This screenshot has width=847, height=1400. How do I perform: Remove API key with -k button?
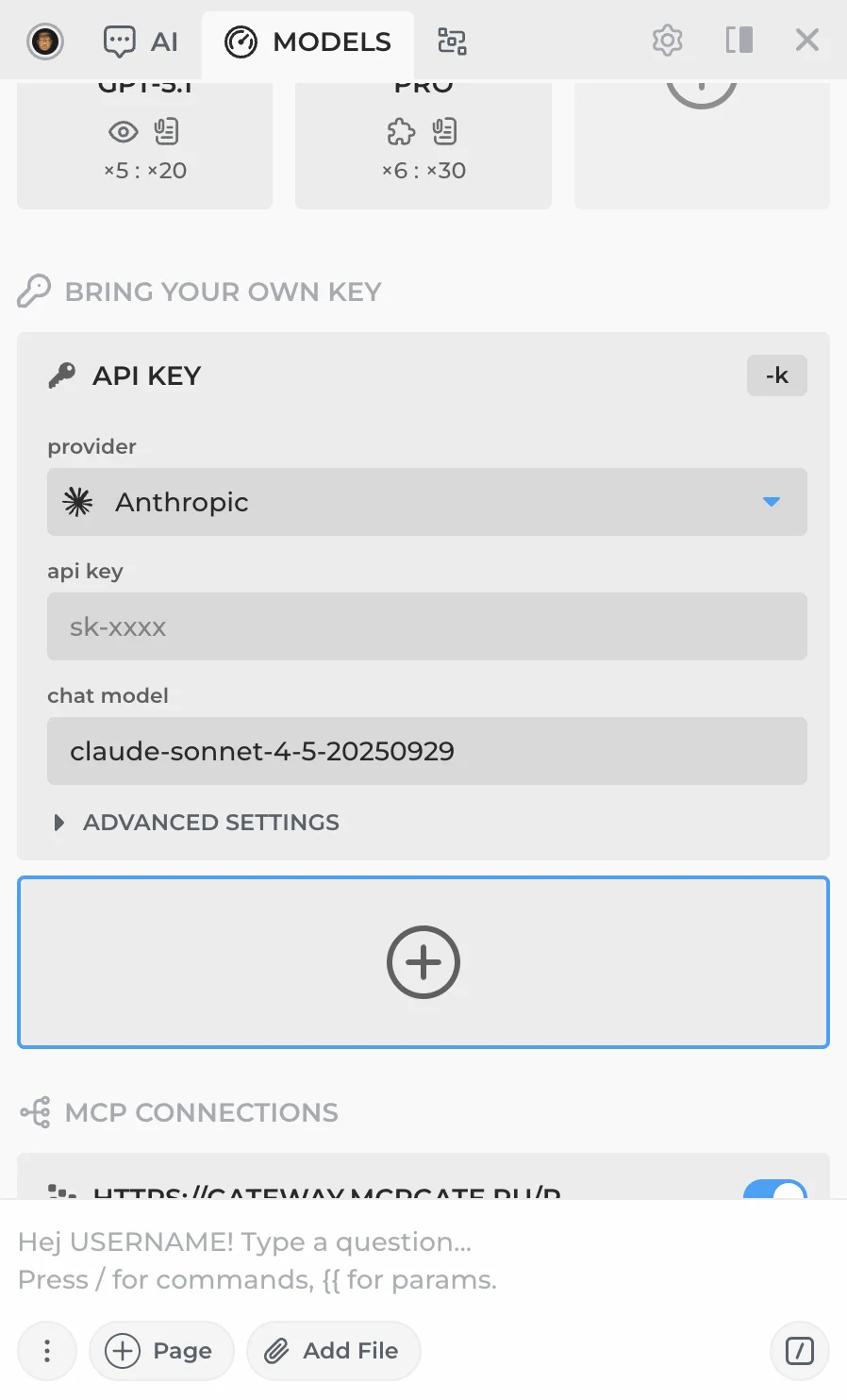776,375
